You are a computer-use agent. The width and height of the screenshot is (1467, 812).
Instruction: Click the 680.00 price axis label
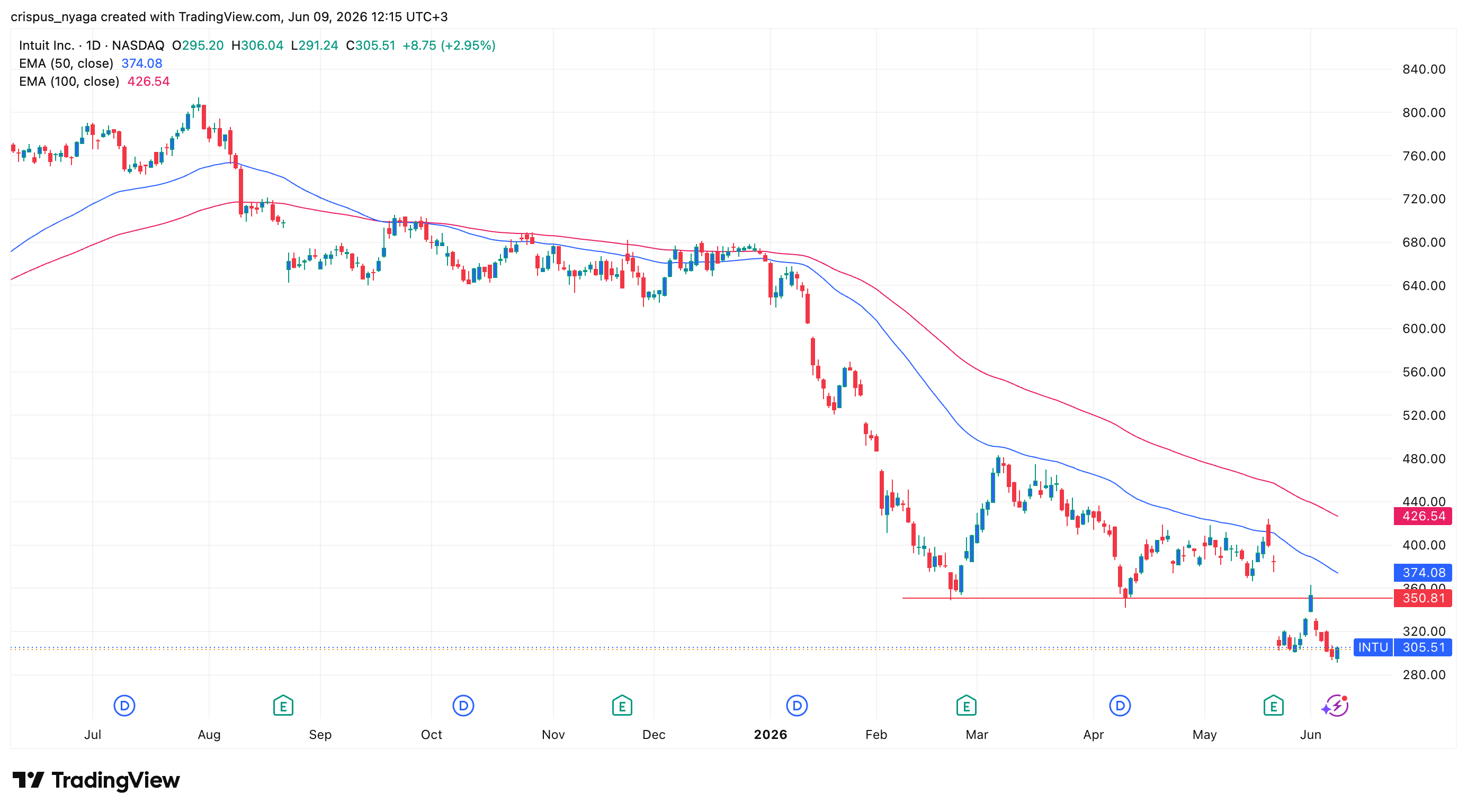point(1424,242)
